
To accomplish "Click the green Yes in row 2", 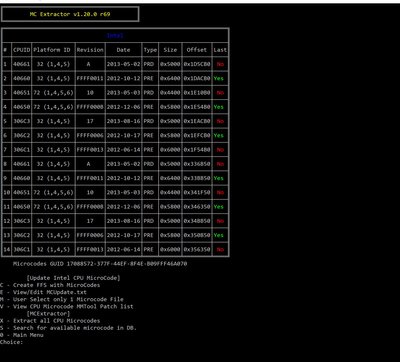I will click(x=219, y=78).
